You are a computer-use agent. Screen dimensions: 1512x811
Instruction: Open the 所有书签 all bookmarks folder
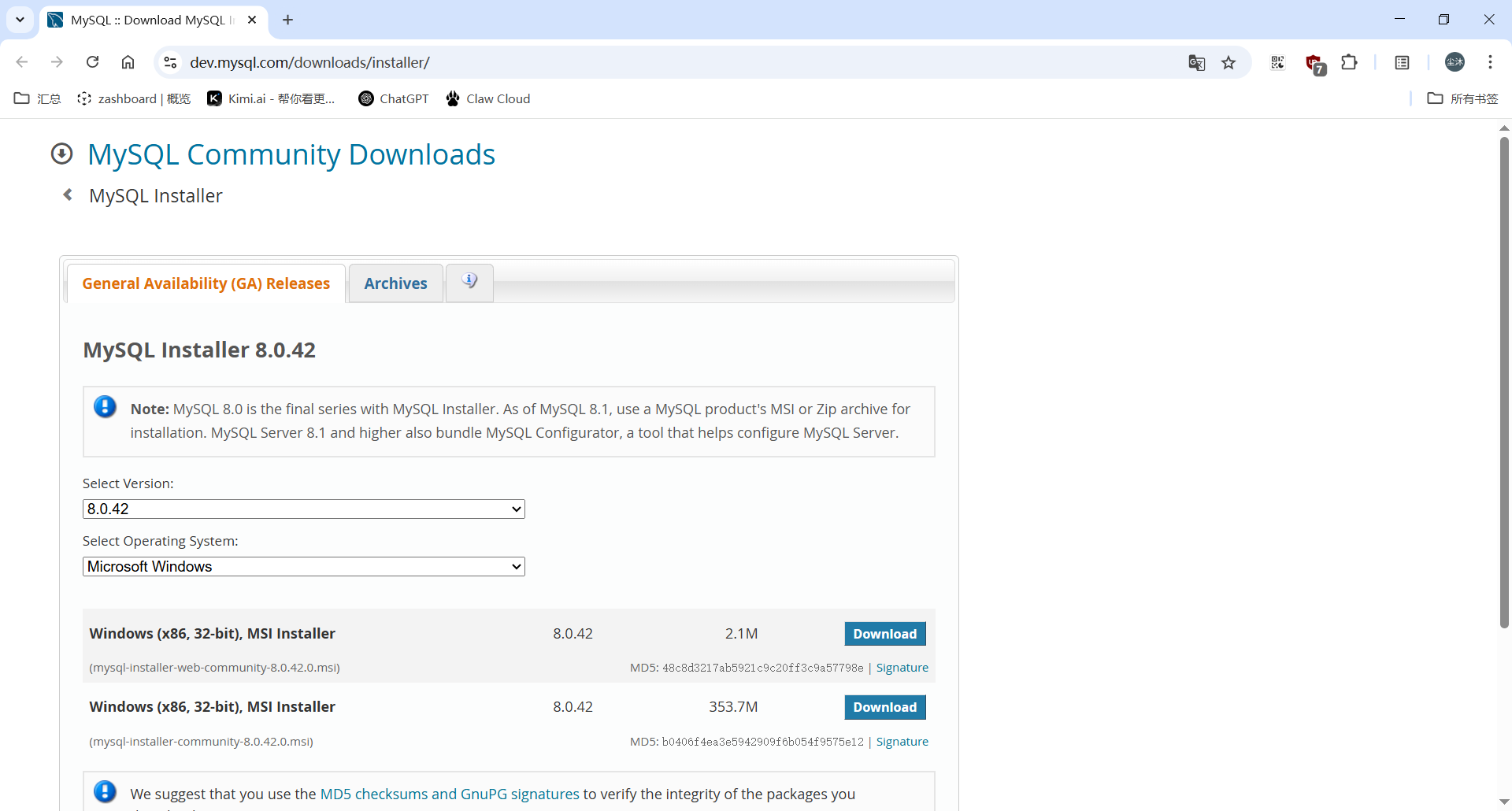(1463, 98)
